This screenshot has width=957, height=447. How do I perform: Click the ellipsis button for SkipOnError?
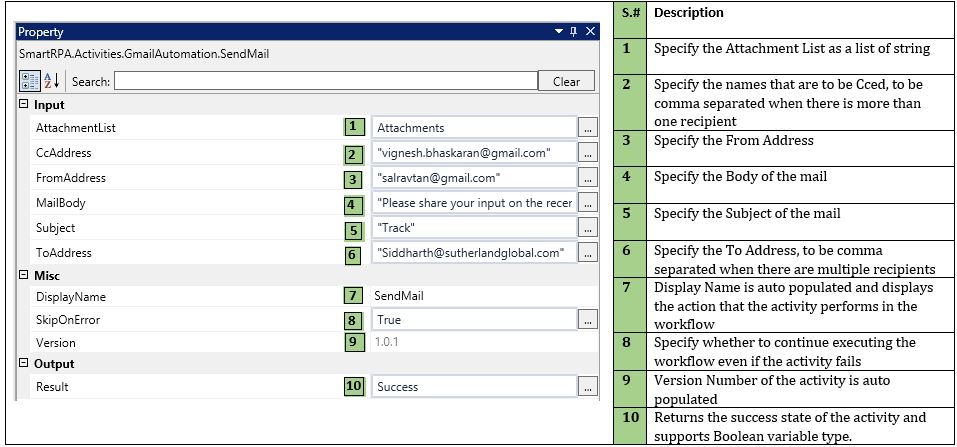coord(589,320)
